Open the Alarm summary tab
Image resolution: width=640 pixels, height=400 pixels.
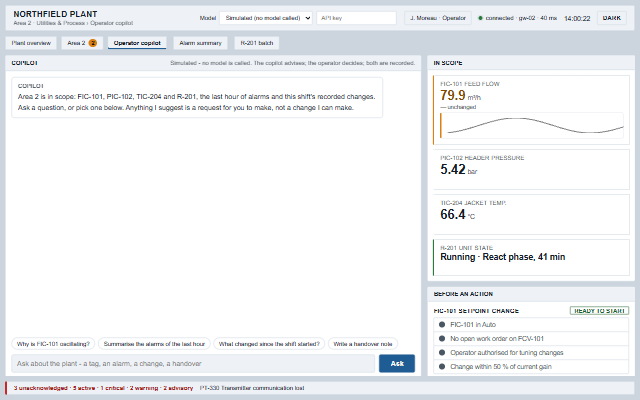pos(200,43)
